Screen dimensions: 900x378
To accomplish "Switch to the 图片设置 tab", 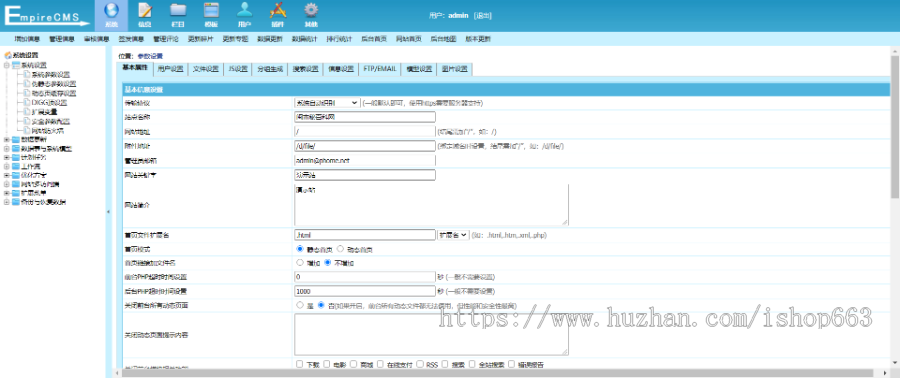I will click(x=455, y=69).
